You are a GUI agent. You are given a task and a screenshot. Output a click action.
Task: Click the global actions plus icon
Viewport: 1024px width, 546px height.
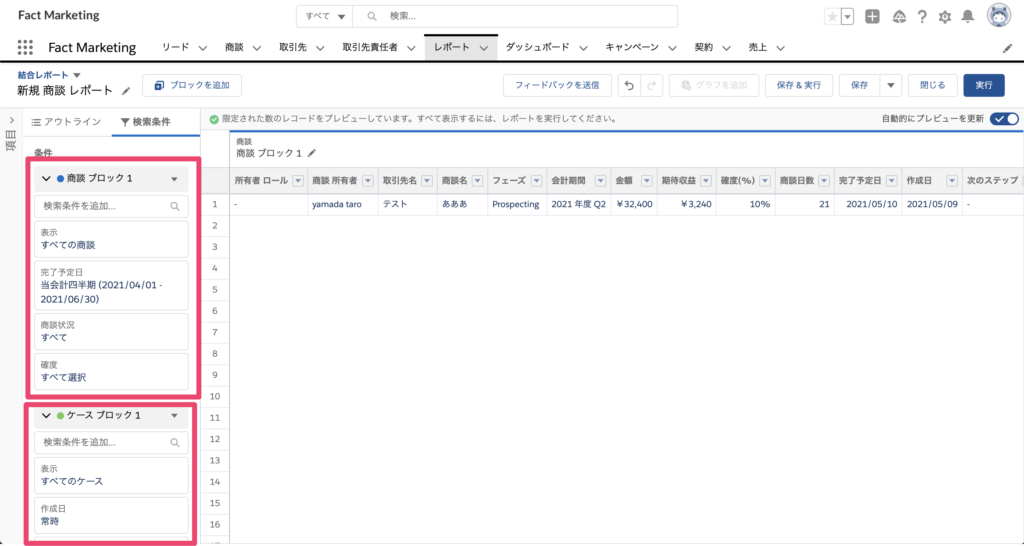(x=872, y=17)
